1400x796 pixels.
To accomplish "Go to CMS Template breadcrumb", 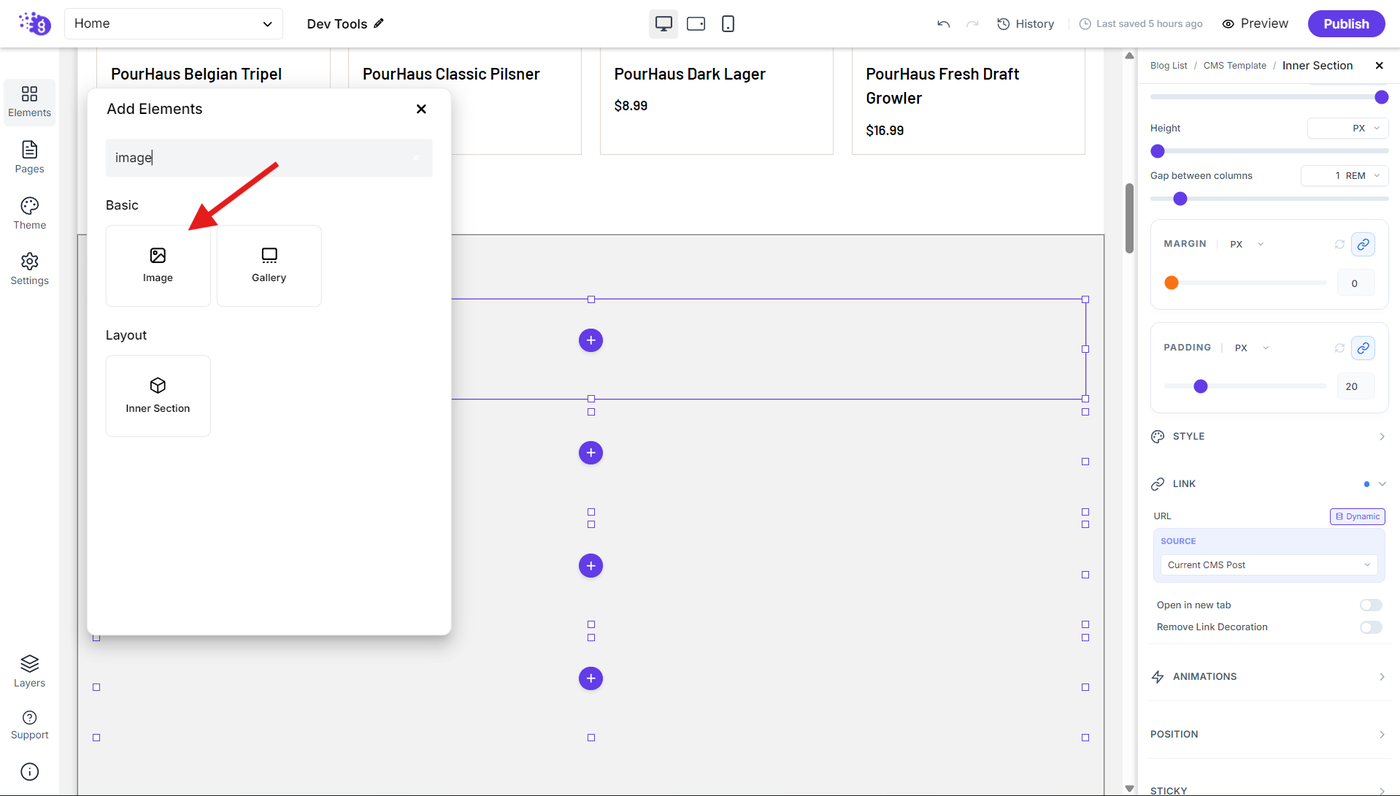I will tap(1234, 66).
